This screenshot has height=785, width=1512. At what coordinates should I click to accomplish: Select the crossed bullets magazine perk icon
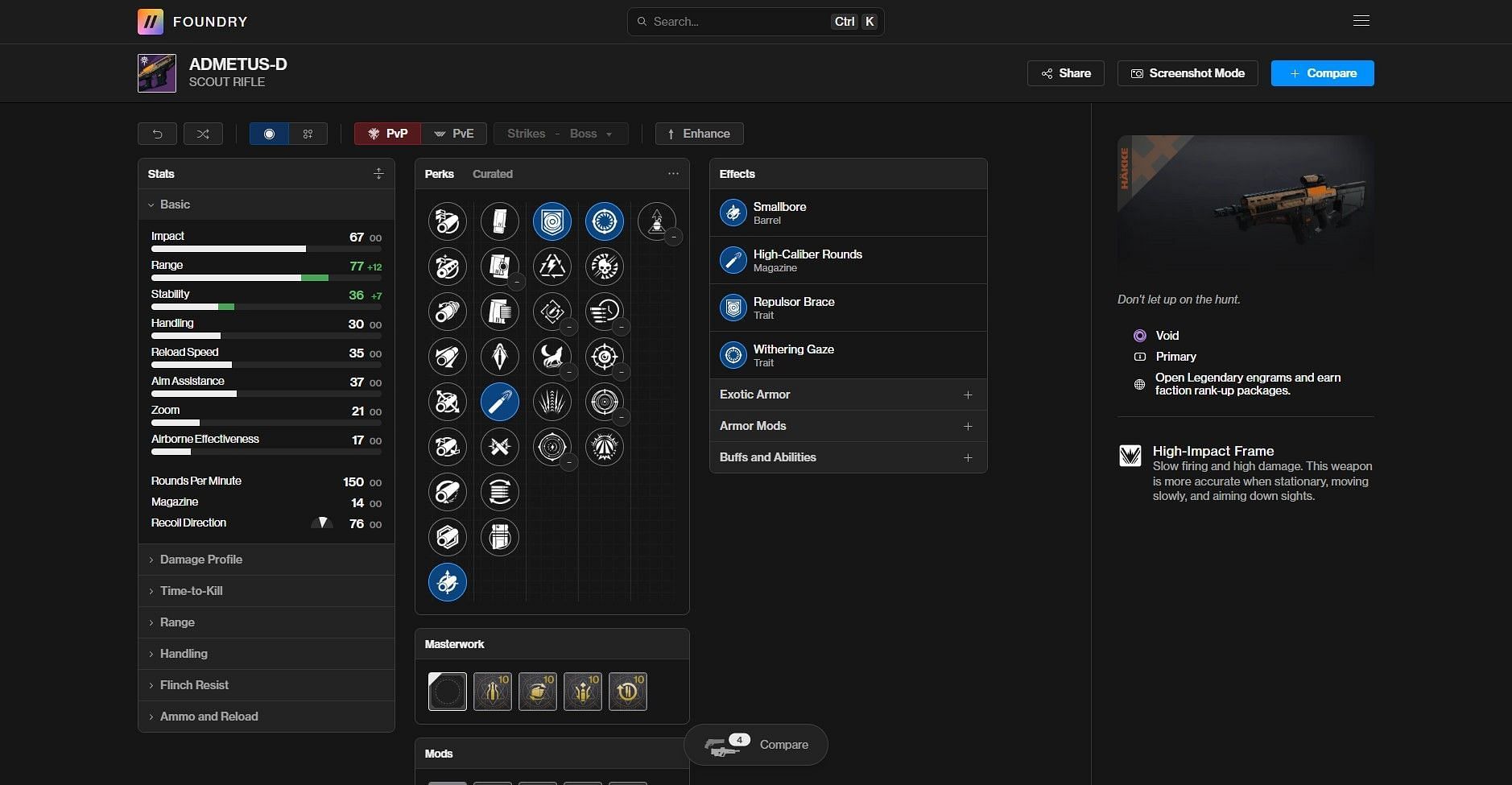[x=499, y=447]
